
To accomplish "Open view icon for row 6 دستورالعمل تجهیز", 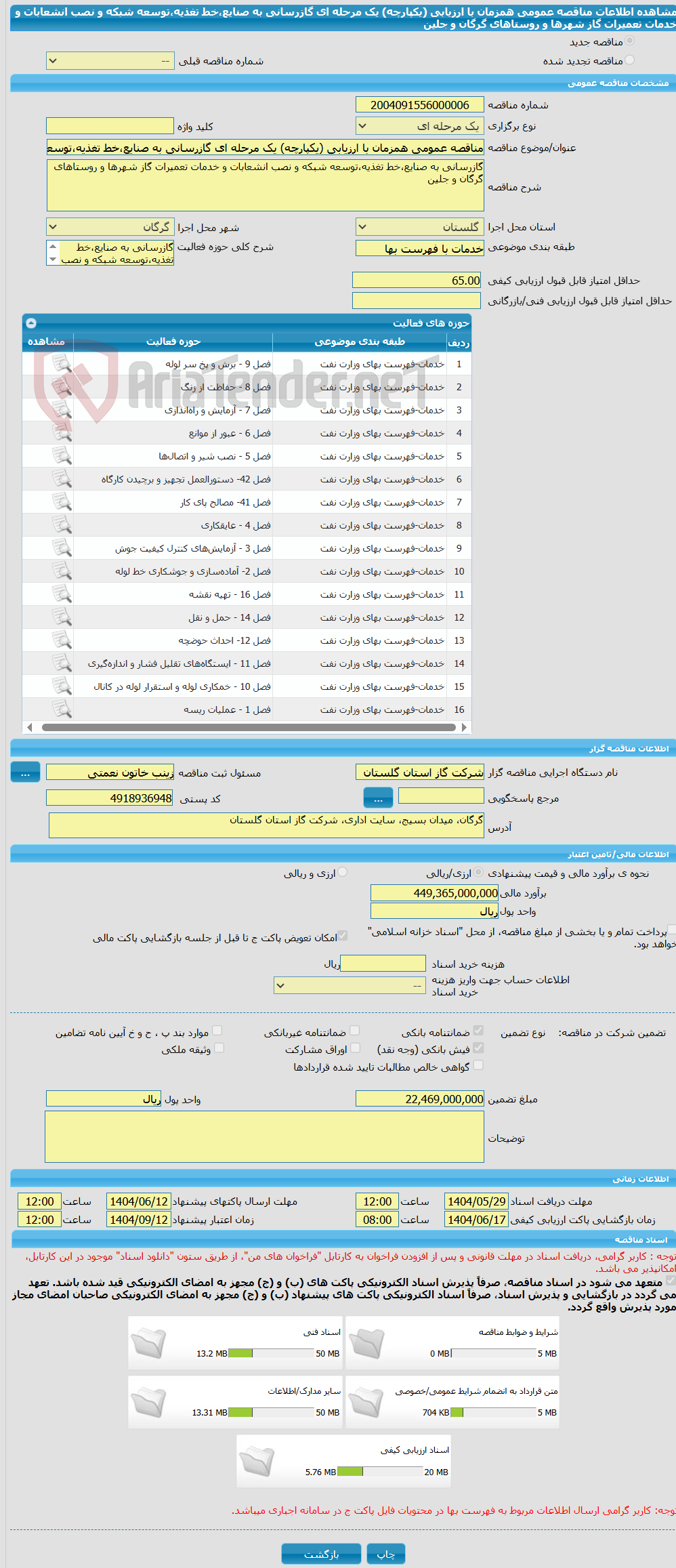I will tap(62, 479).
